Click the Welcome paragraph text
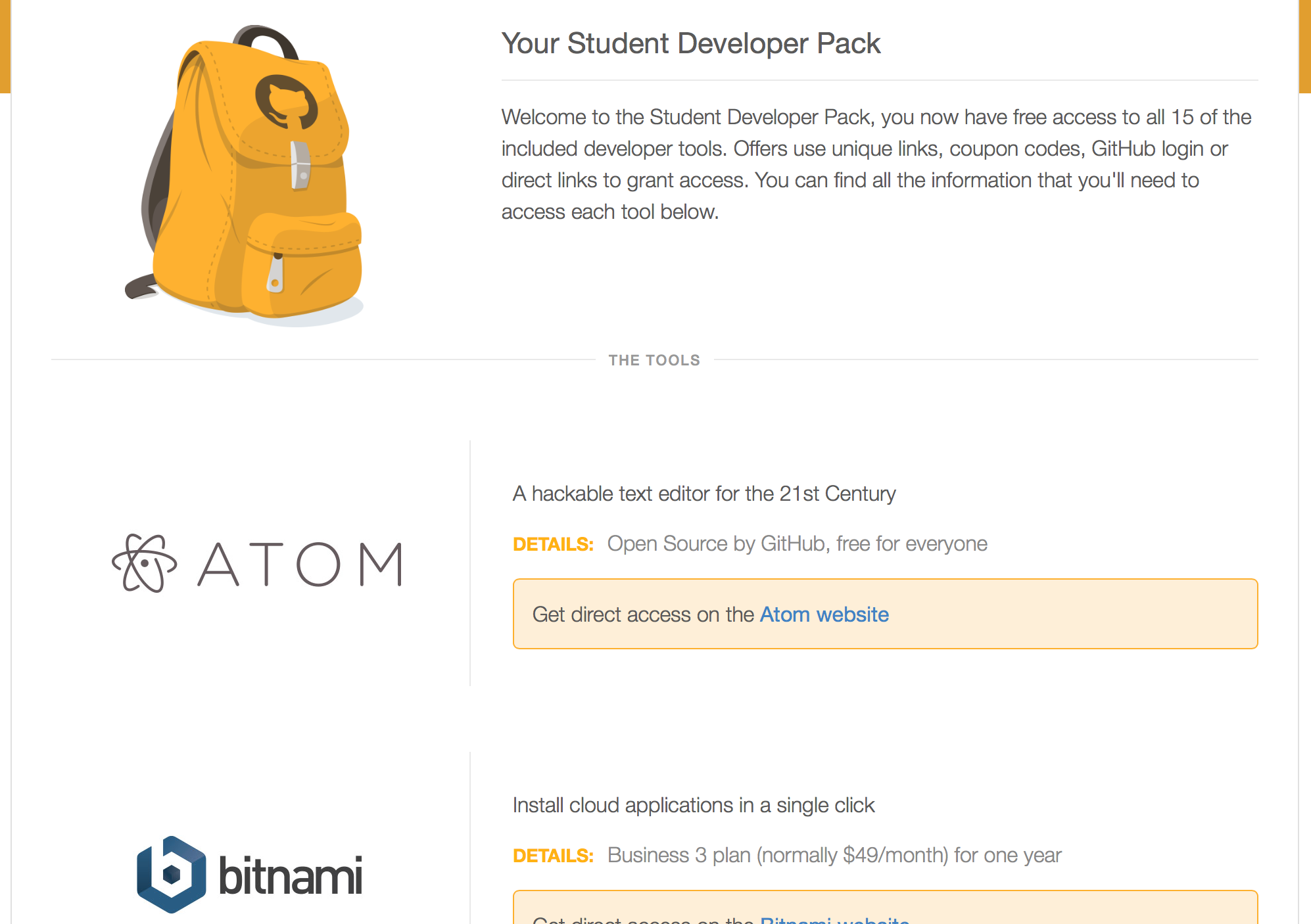 coord(876,164)
